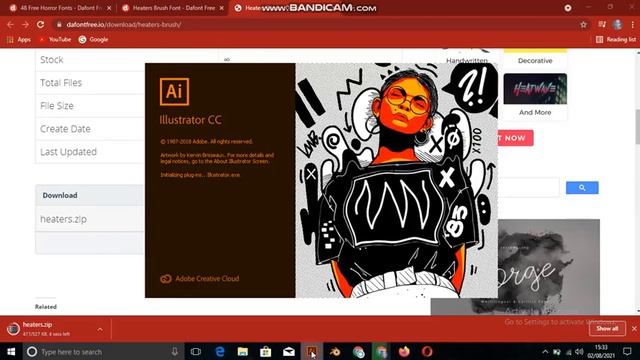Image resolution: width=640 pixels, height=360 pixels.
Task: Open the Windows Start menu
Action: (x=11, y=351)
